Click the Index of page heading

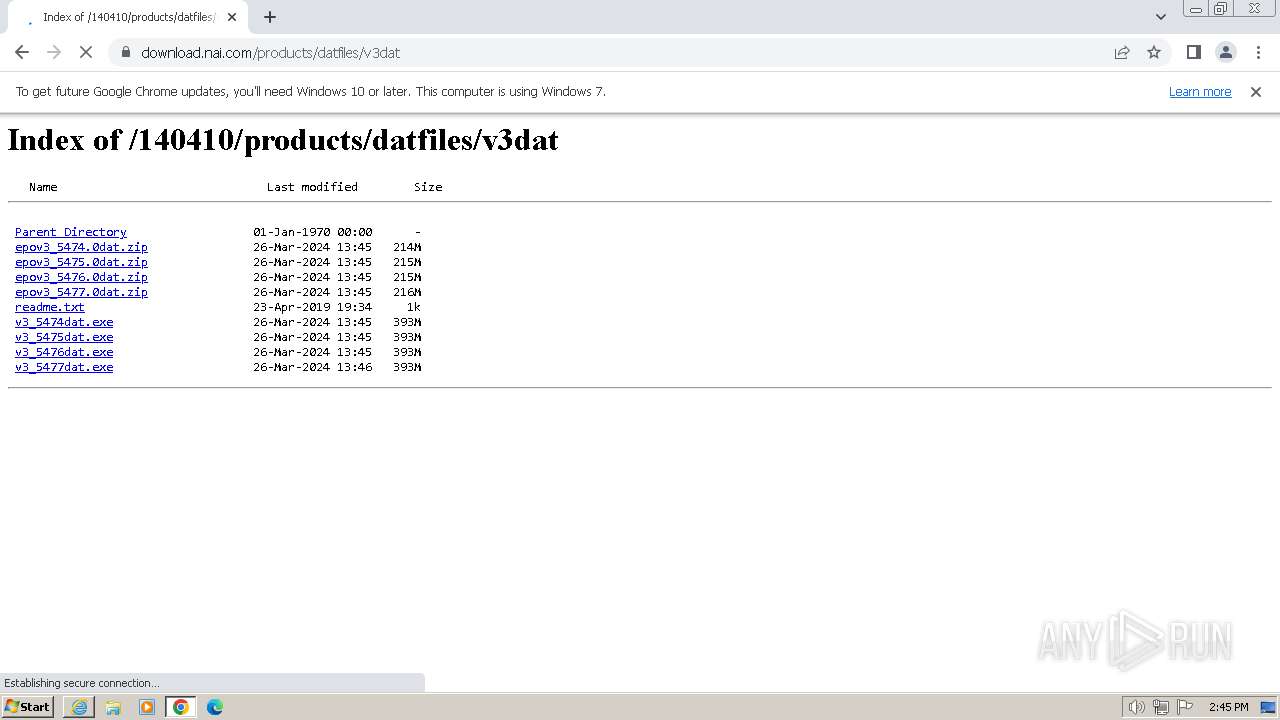point(283,140)
